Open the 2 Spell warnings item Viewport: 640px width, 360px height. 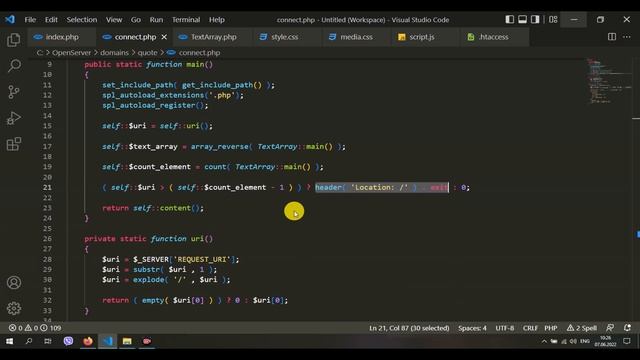pyautogui.click(x=582, y=328)
